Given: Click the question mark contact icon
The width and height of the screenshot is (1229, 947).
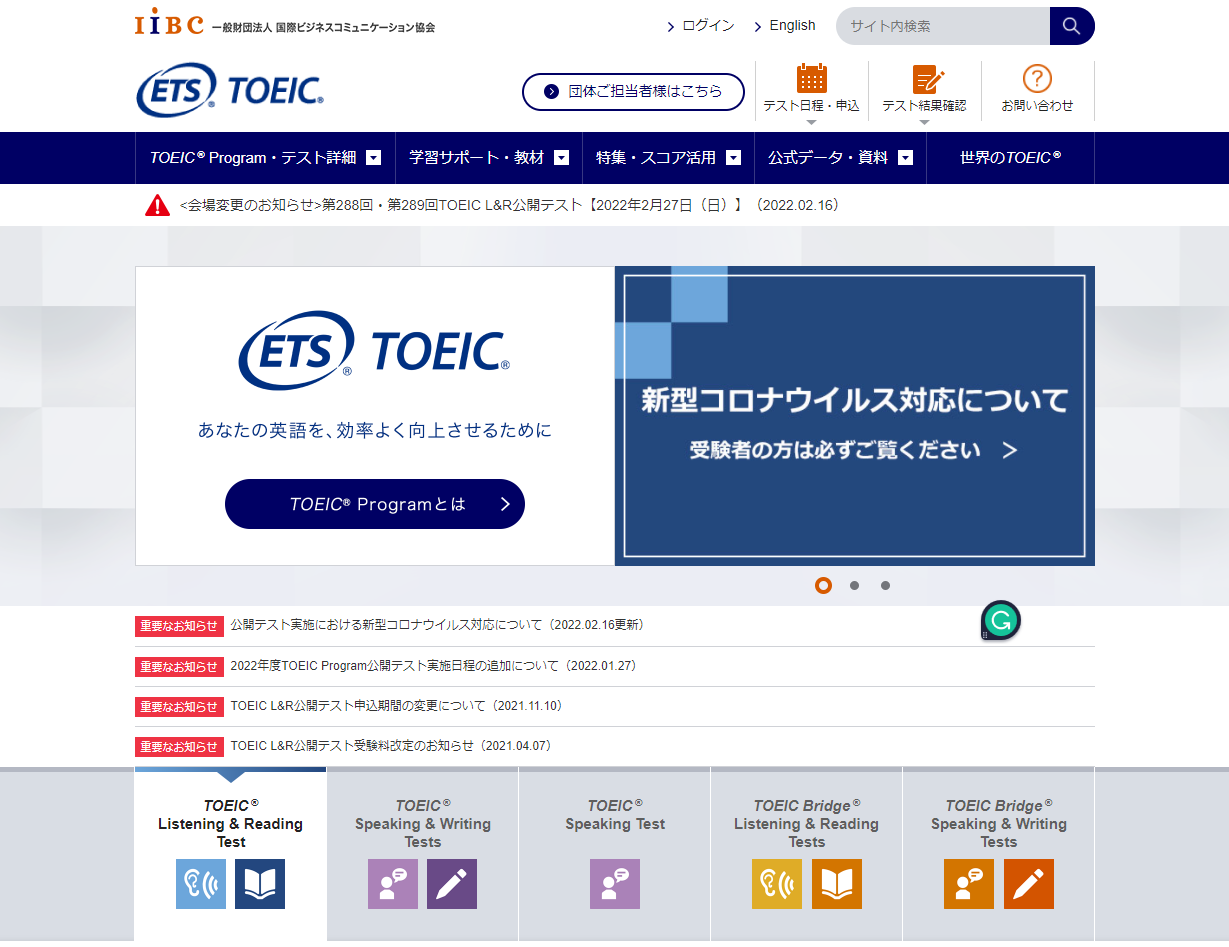Looking at the screenshot, I should (1037, 79).
